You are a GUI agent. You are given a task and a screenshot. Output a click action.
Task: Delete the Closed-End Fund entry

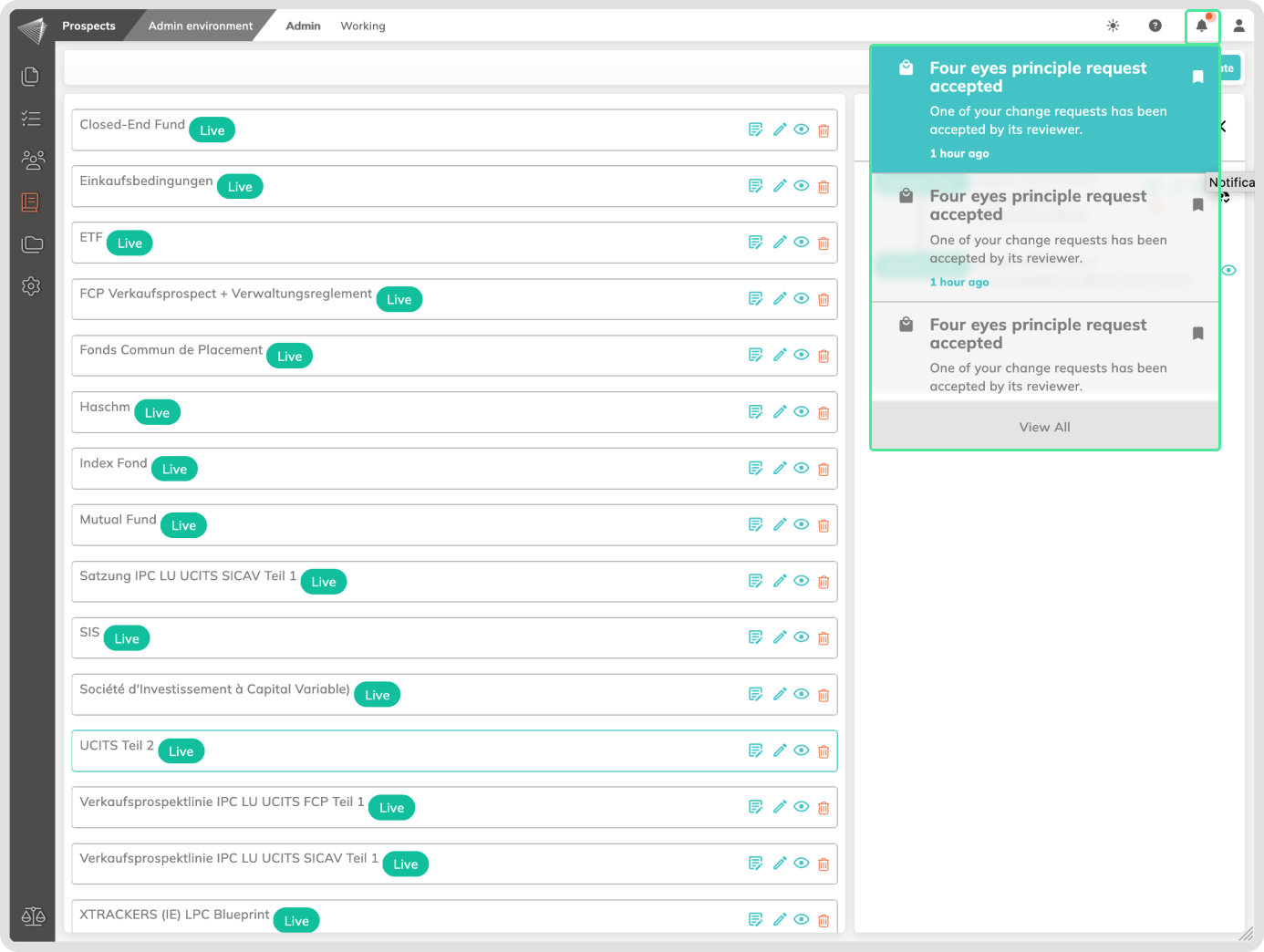(x=824, y=130)
